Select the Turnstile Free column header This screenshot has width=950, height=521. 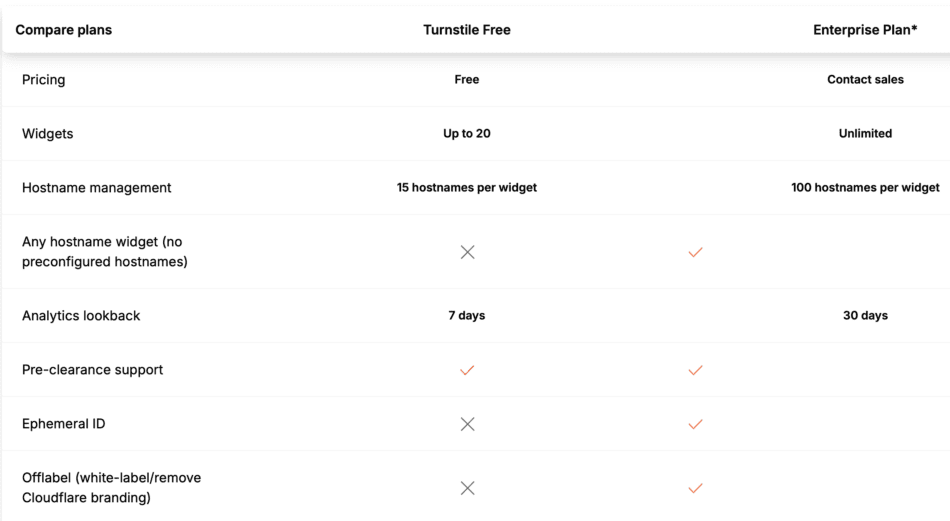tap(467, 30)
